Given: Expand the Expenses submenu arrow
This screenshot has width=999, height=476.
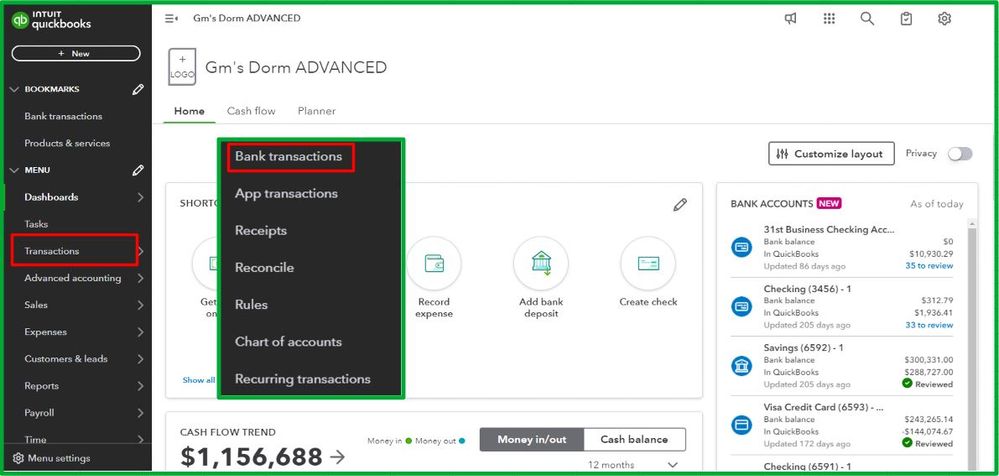Looking at the screenshot, I should click(x=140, y=332).
